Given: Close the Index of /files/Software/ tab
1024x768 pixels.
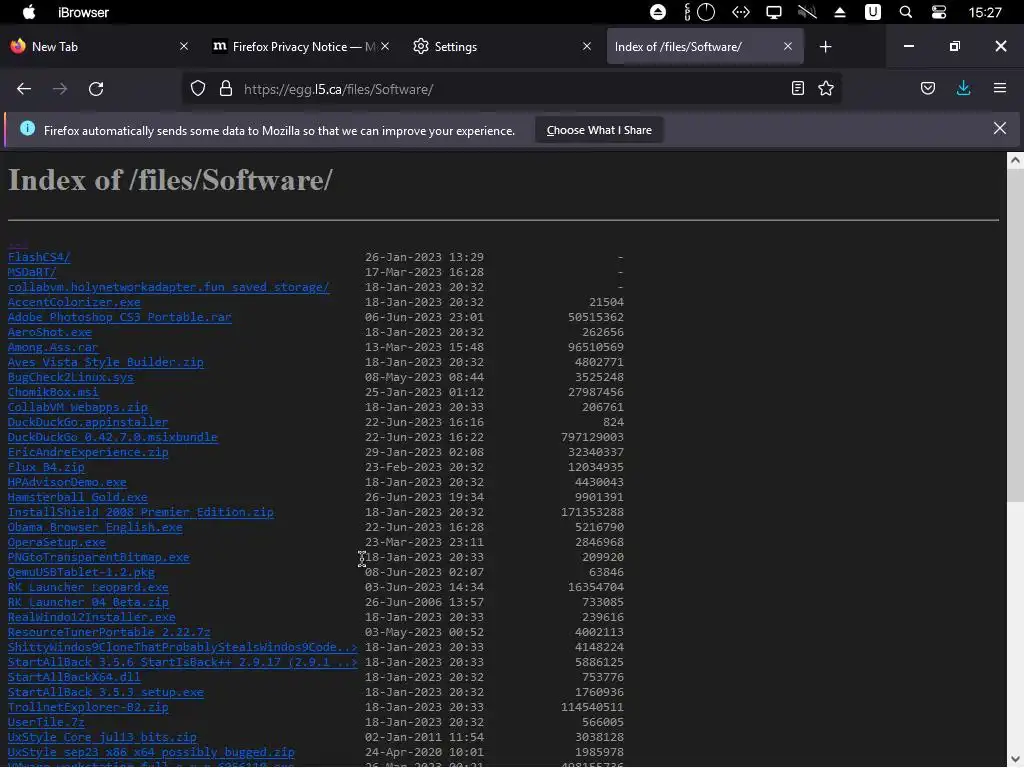Looking at the screenshot, I should 788,46.
